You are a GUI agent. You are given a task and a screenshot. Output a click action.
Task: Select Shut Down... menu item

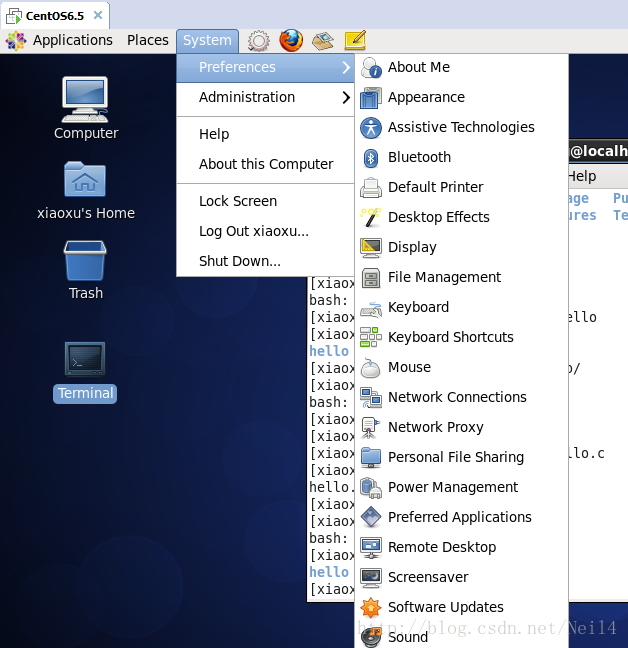point(265,262)
